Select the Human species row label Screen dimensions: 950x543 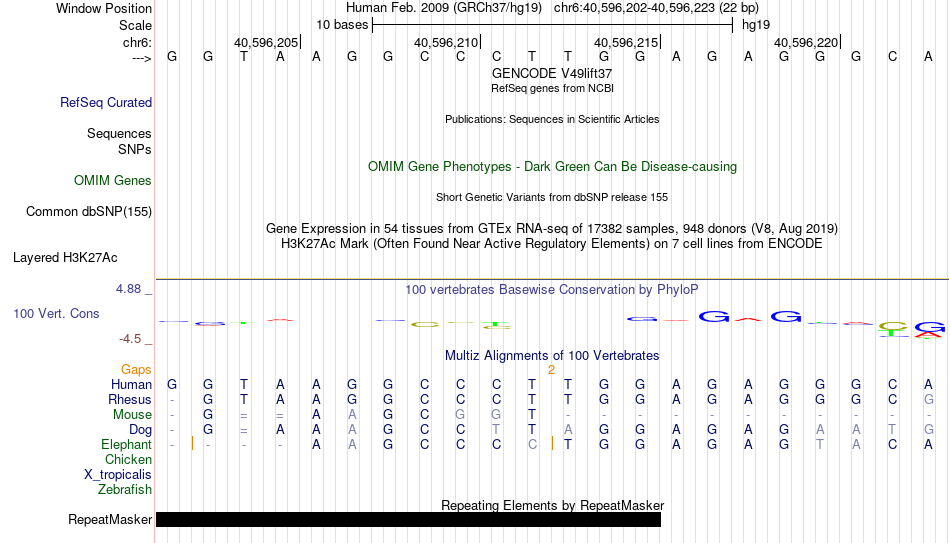(131, 385)
